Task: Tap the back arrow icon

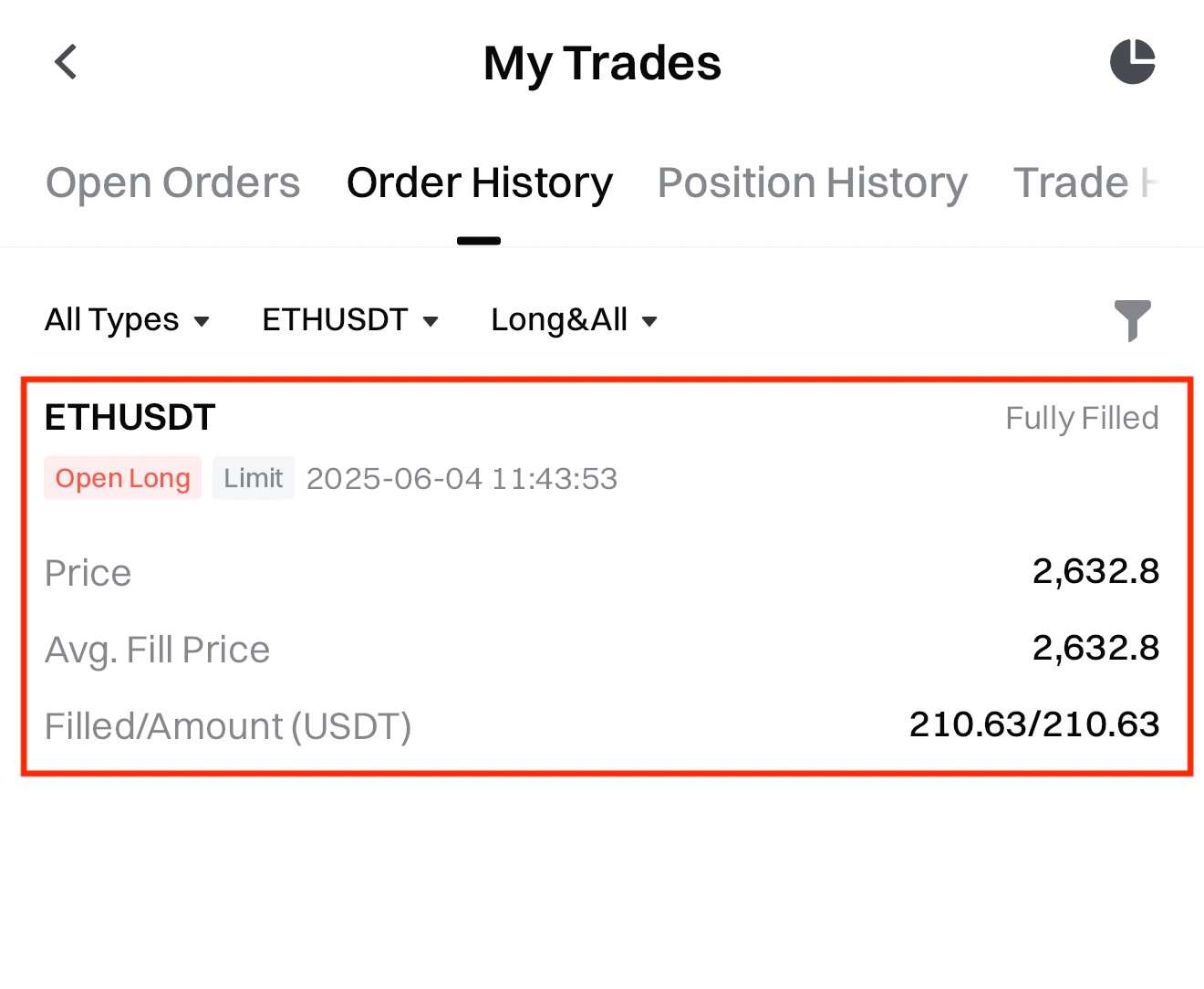Action: click(x=66, y=63)
